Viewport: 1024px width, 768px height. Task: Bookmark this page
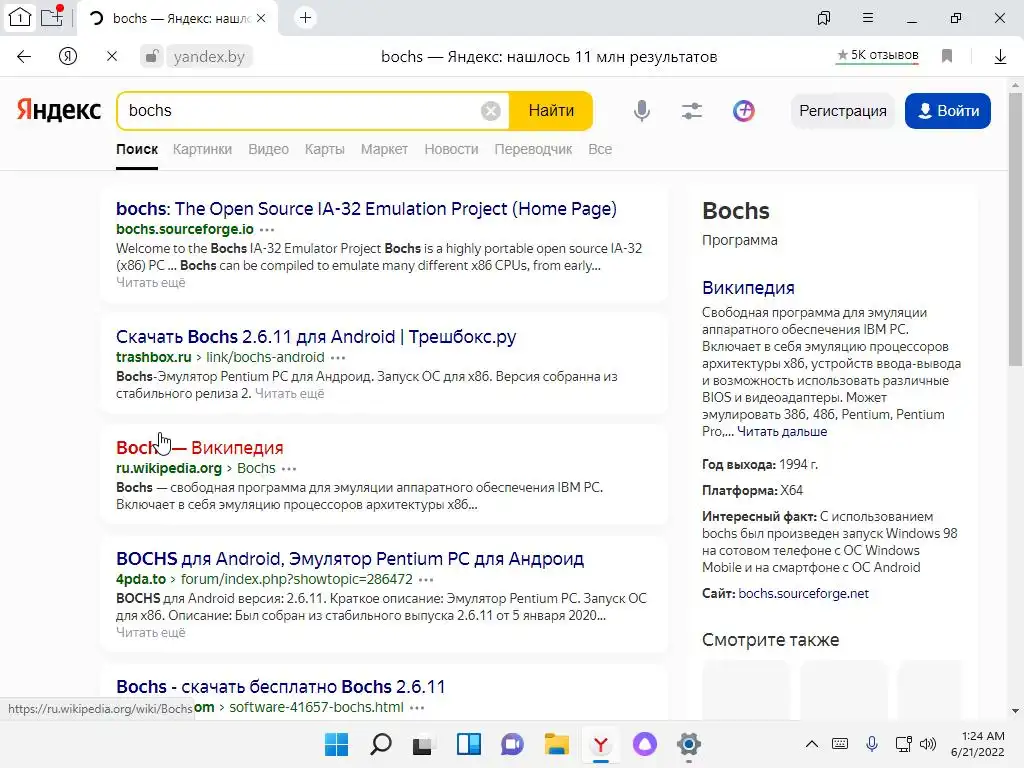pos(947,56)
